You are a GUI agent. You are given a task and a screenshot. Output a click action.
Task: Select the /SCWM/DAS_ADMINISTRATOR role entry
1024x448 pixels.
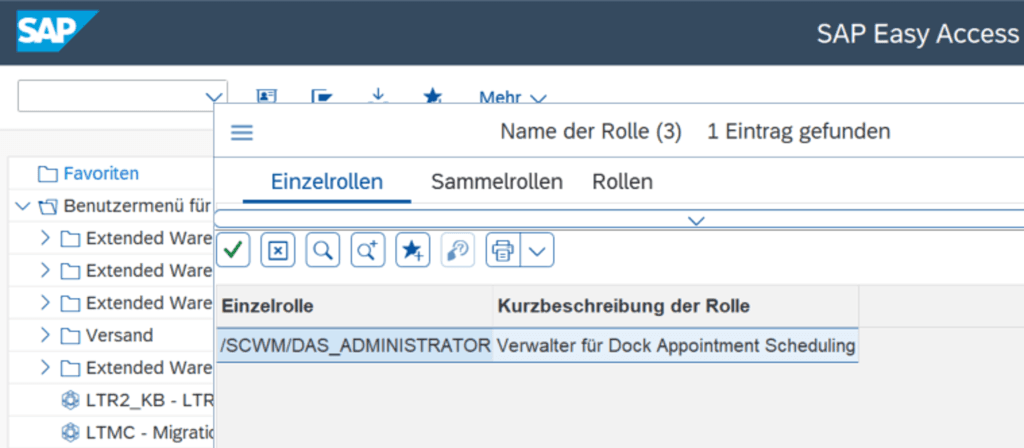click(355, 346)
